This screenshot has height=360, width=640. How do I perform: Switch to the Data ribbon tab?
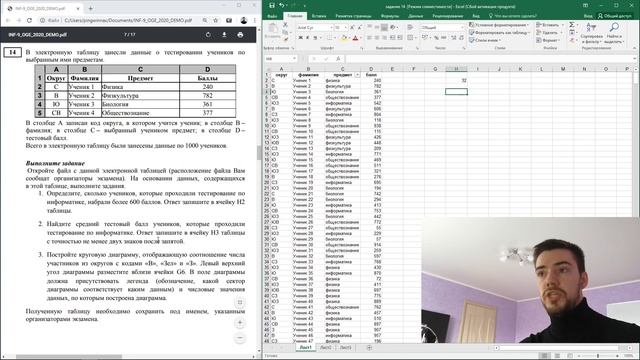[416, 16]
